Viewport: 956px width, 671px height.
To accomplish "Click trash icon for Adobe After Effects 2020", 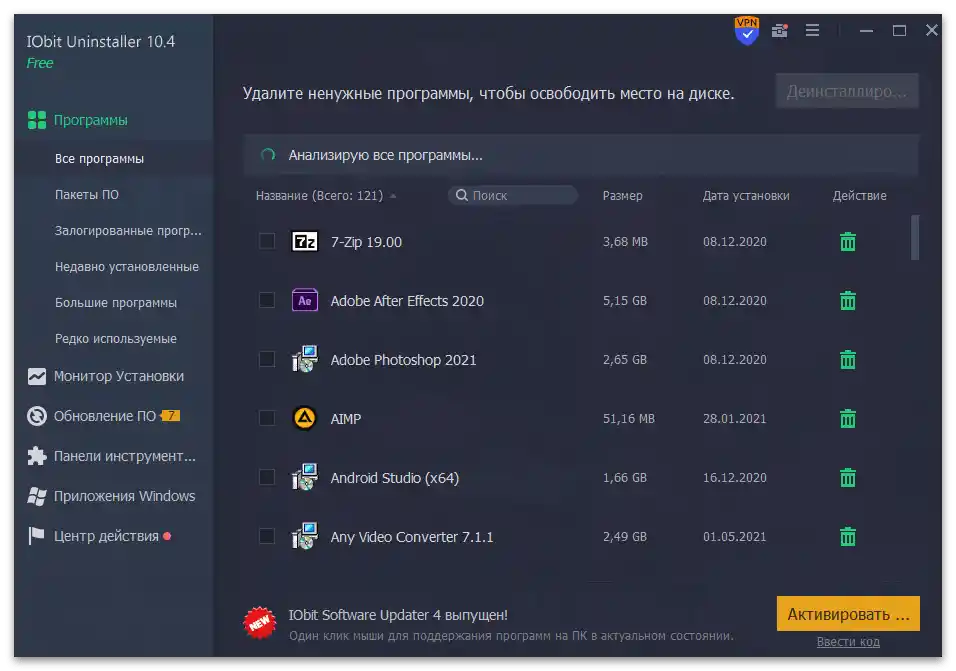I will click(847, 300).
